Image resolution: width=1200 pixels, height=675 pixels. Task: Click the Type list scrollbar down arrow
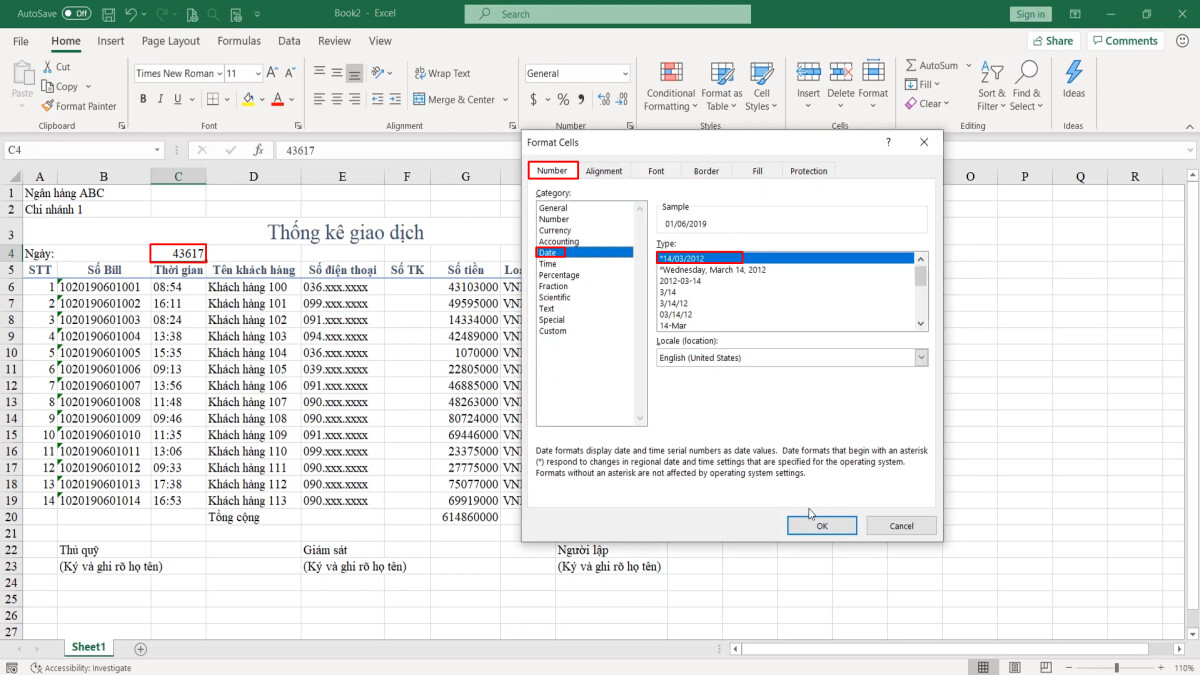pos(922,325)
